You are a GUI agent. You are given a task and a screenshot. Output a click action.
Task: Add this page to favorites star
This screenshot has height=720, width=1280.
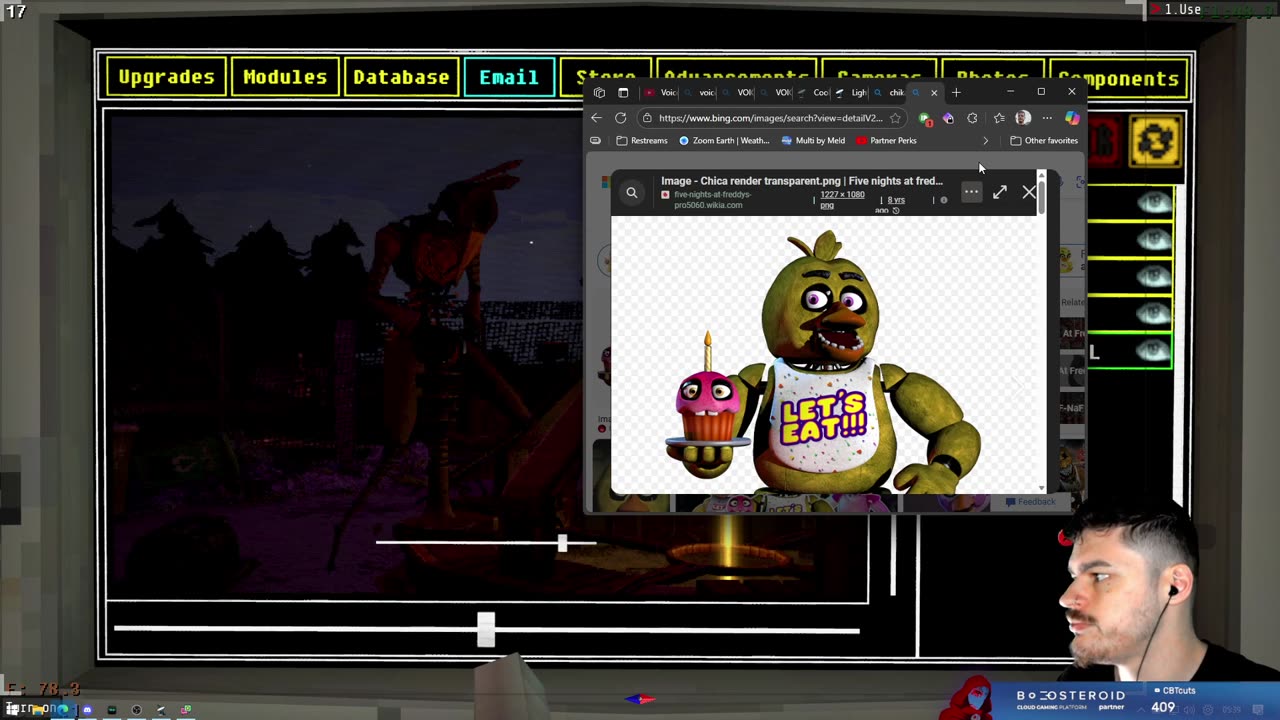point(895,118)
